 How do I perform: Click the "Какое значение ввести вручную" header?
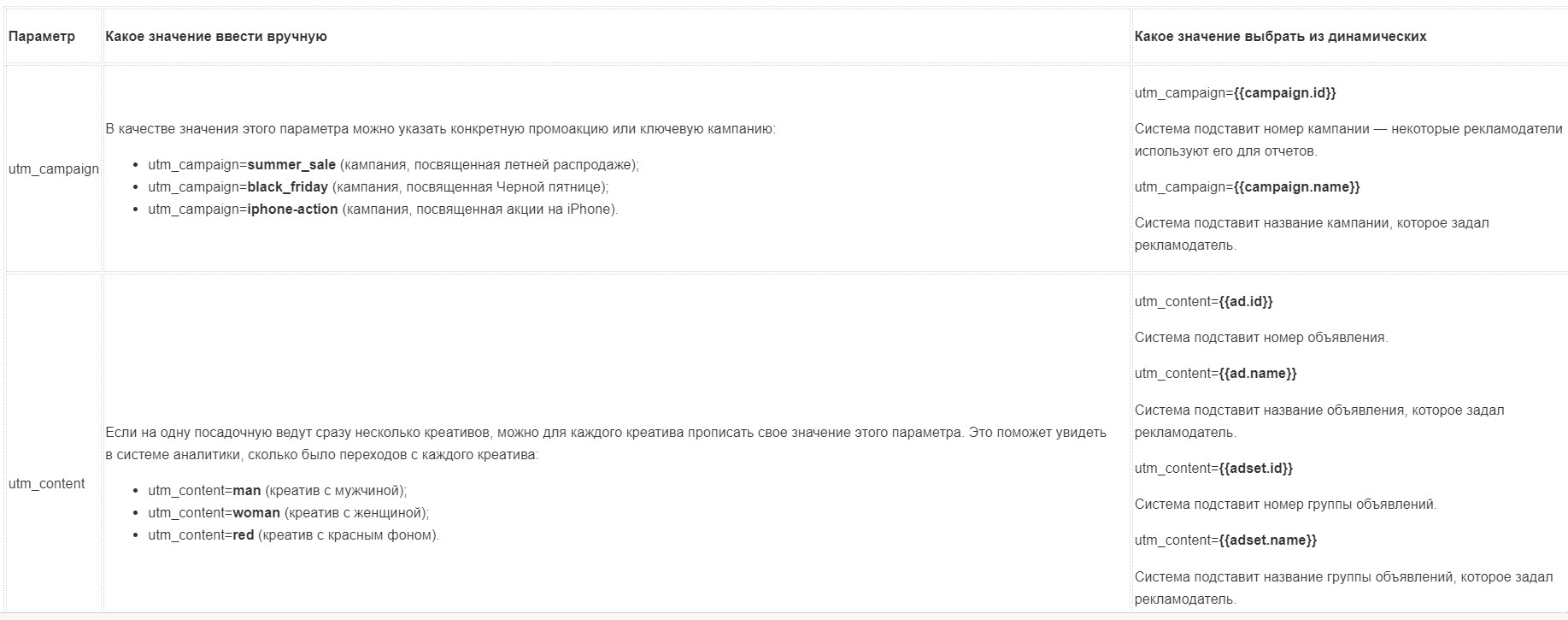point(216,37)
